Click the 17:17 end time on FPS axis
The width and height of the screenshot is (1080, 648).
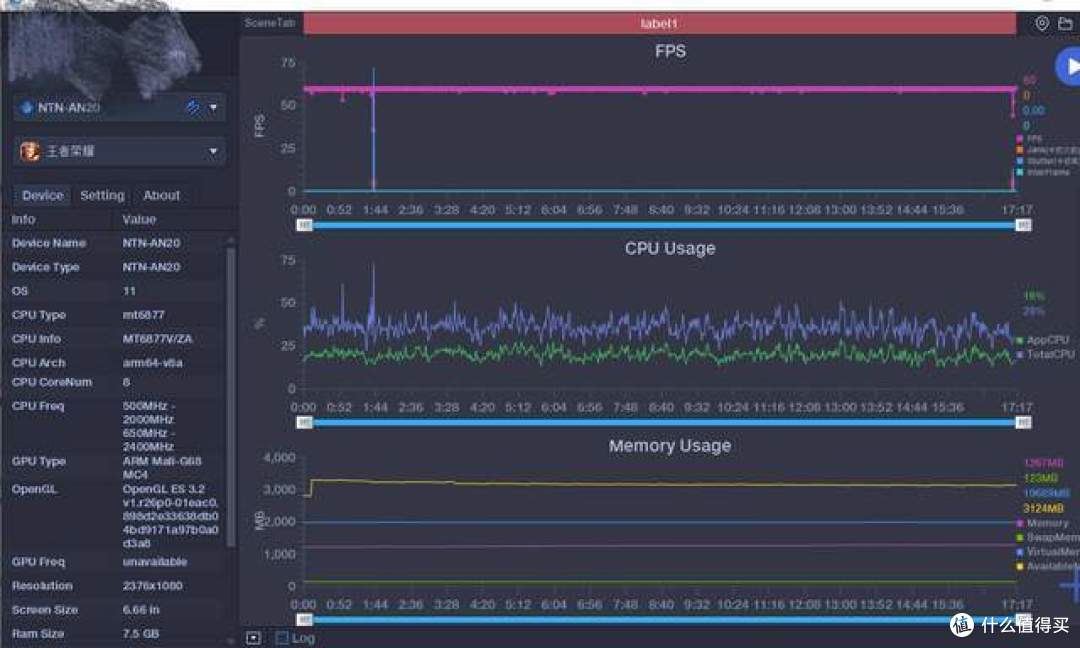click(x=1017, y=209)
